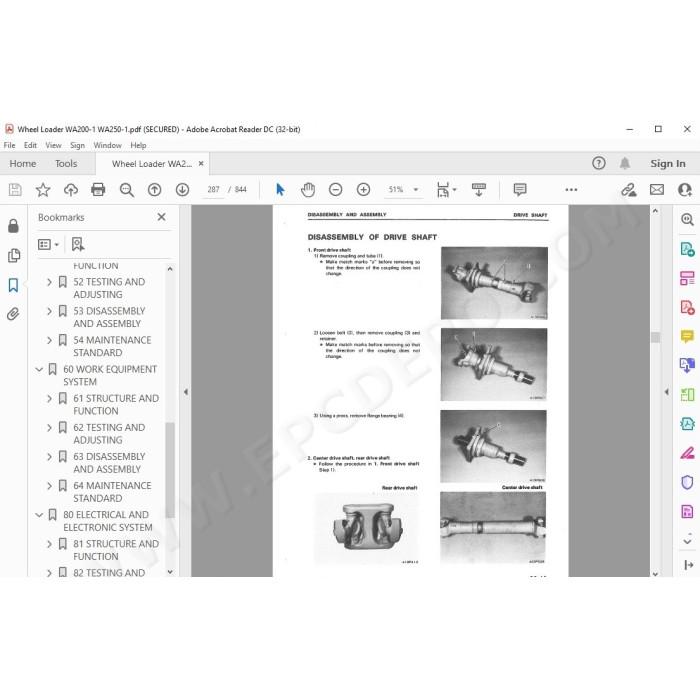Switch to the Tools tab
This screenshot has width=700, height=700.
coord(66,163)
